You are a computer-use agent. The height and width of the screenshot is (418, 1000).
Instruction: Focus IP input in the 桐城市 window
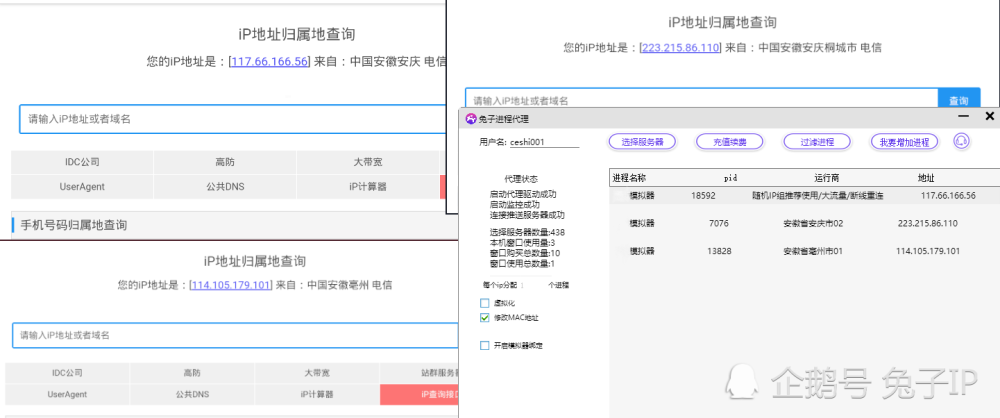[x=701, y=100]
